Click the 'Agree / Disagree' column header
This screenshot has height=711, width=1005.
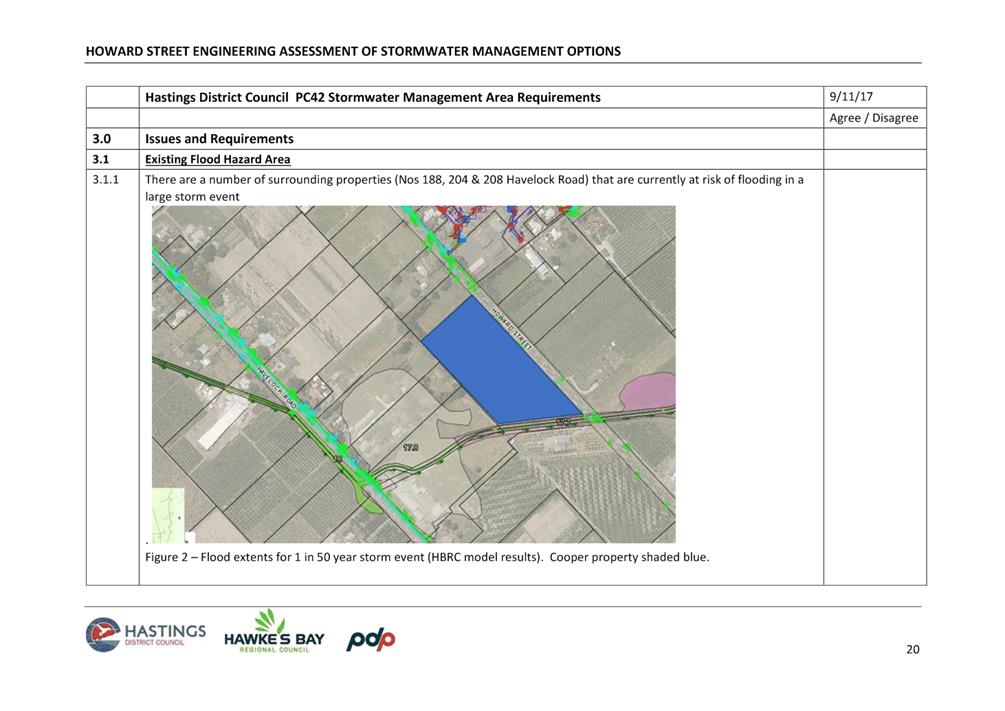874,118
